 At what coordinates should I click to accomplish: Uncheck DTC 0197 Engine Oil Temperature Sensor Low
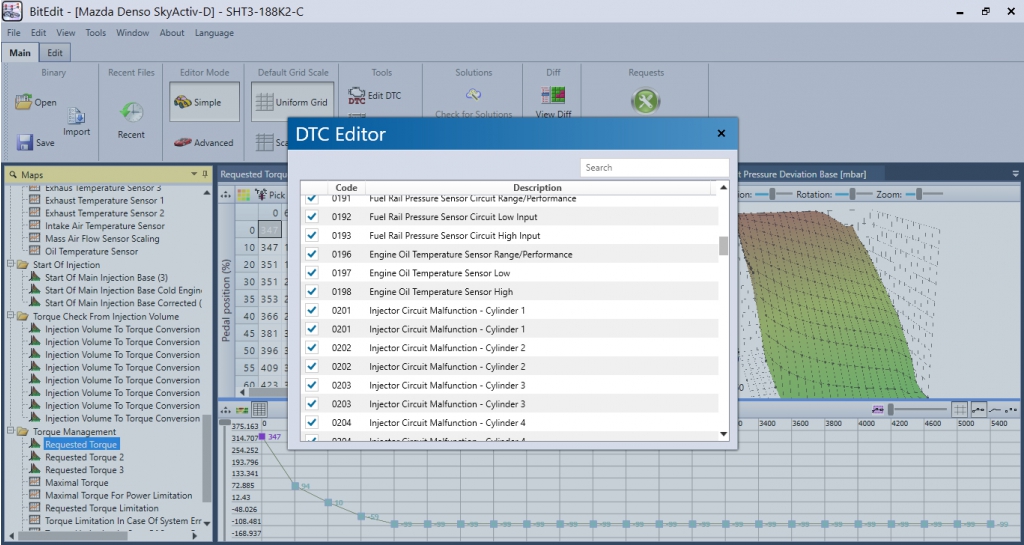pyautogui.click(x=312, y=273)
